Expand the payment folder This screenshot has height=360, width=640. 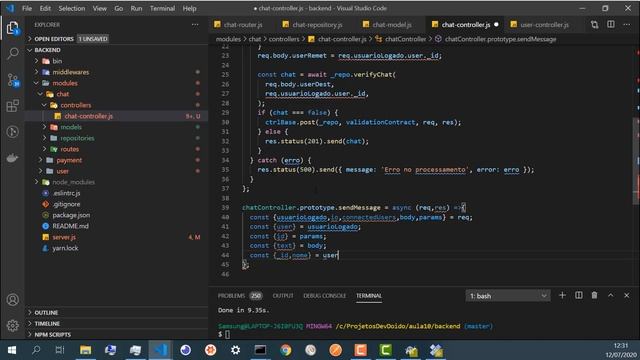point(117,160)
